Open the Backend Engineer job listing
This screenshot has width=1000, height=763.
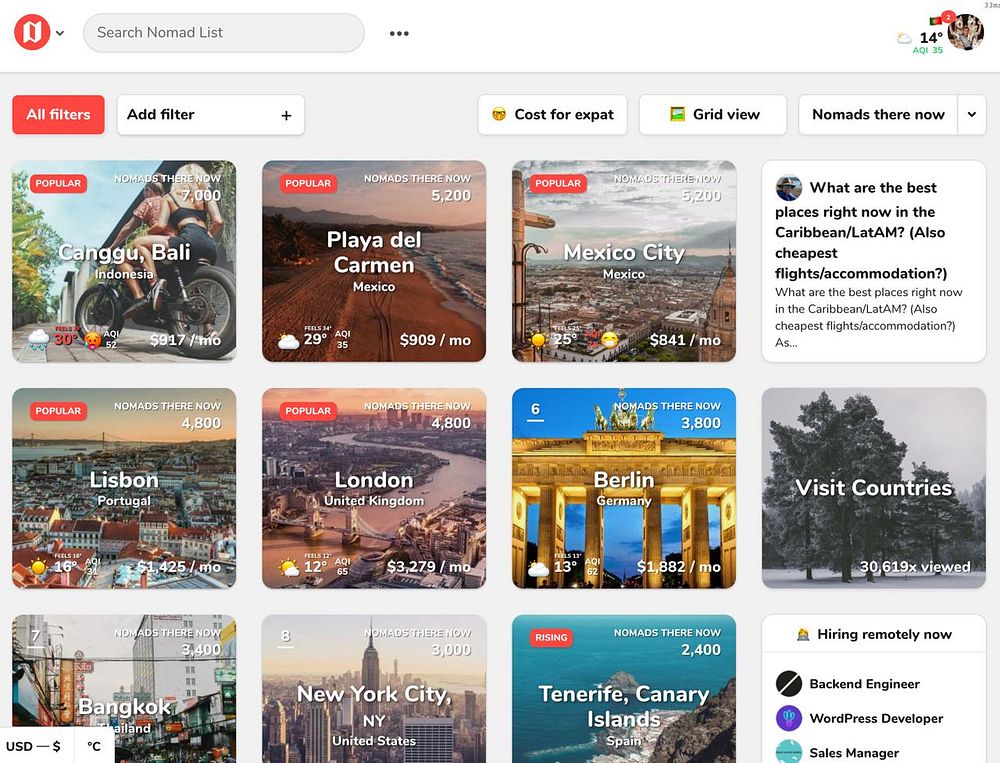(865, 684)
